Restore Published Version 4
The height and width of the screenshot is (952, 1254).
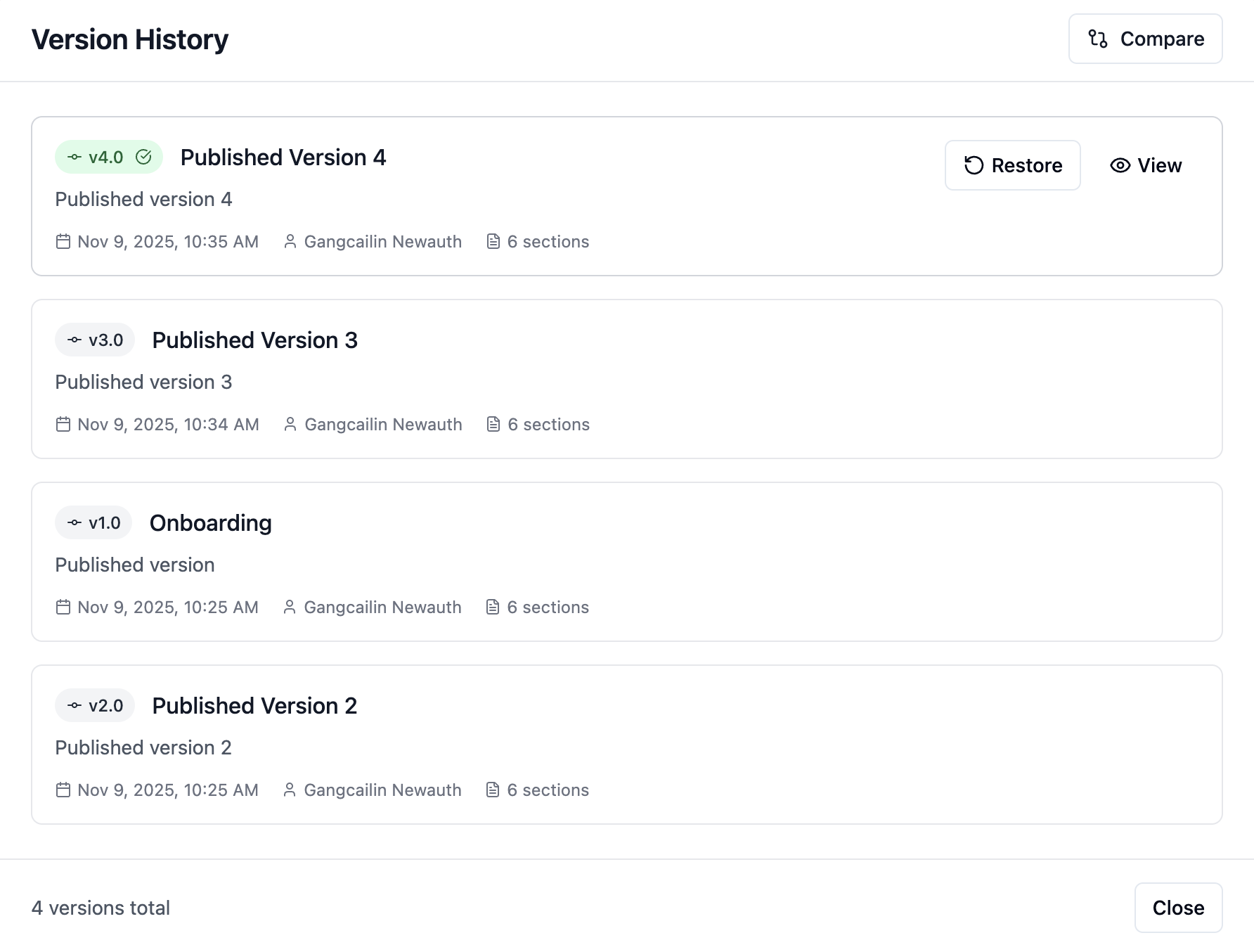tap(1013, 165)
